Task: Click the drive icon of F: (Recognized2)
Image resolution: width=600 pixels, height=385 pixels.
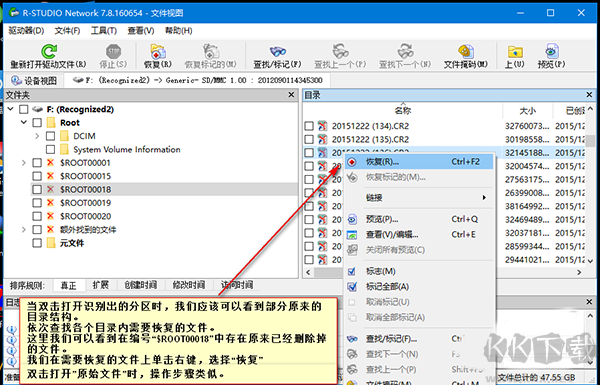Action: (37, 109)
